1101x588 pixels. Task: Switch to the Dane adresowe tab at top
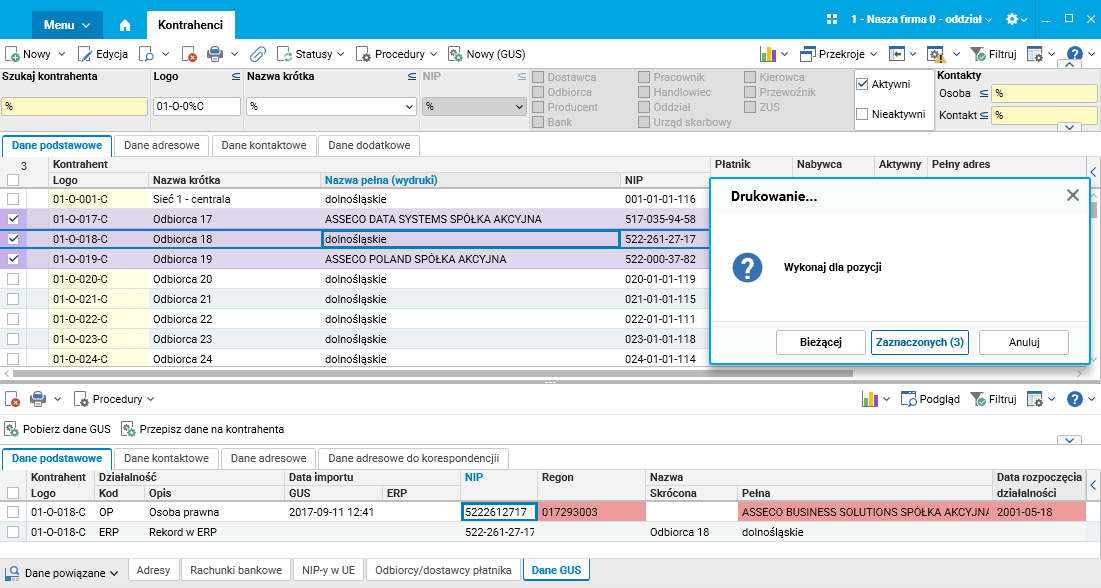click(161, 146)
